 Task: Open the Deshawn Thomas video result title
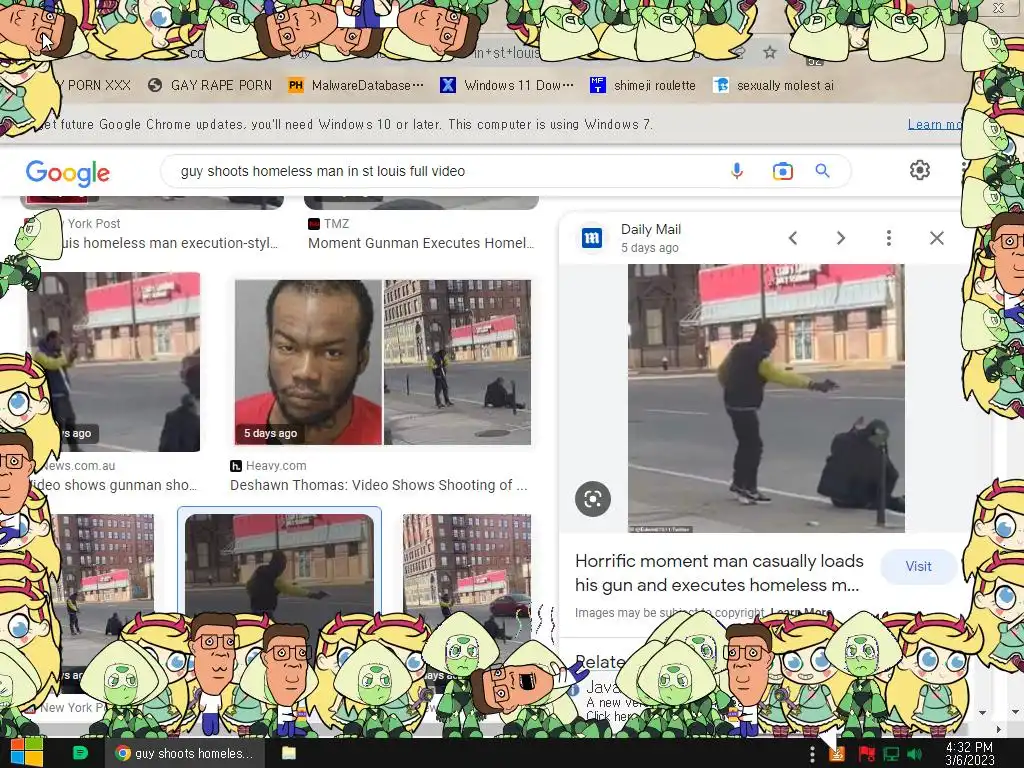pos(378,485)
